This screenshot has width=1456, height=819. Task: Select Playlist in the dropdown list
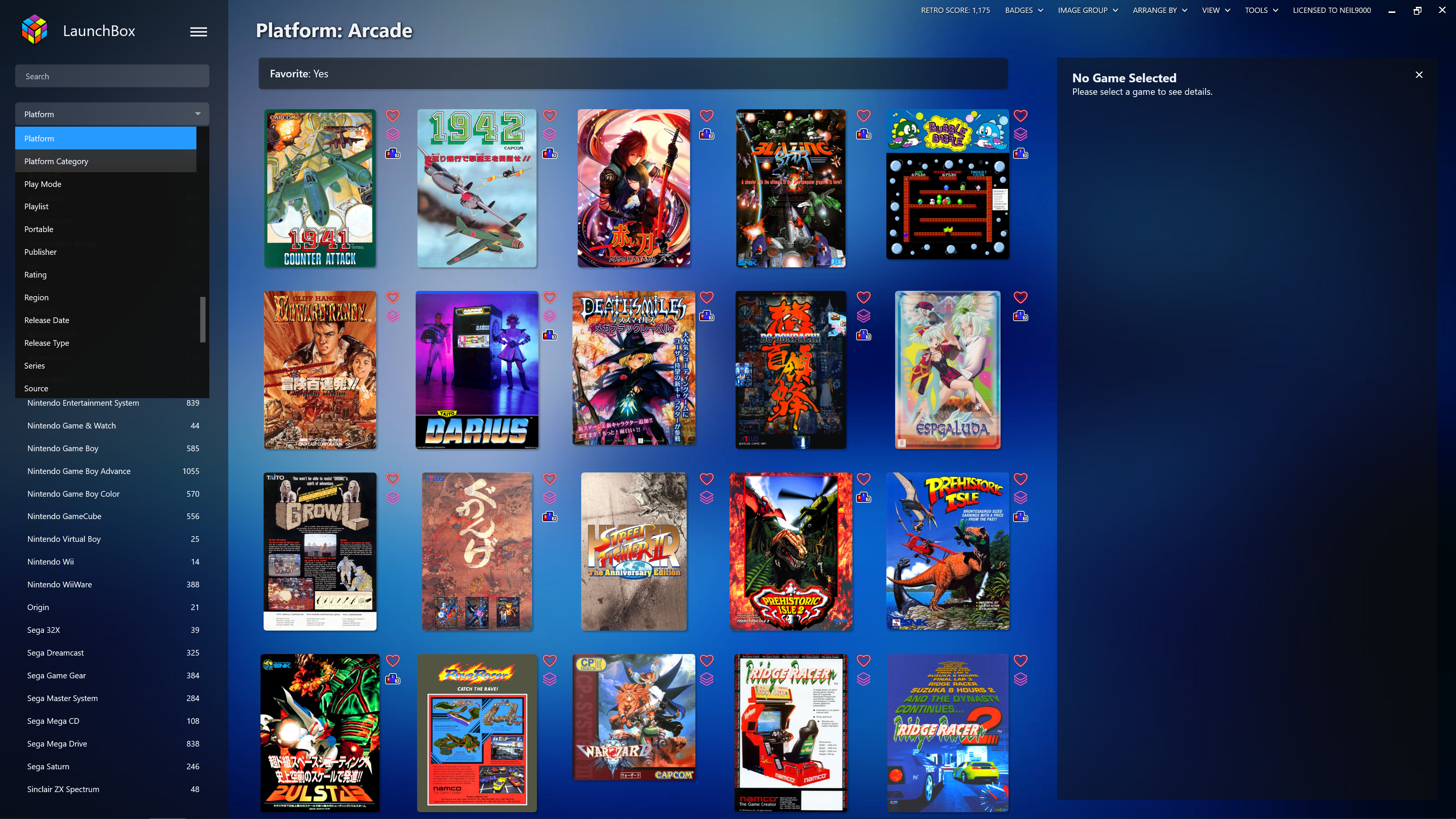tap(106, 206)
